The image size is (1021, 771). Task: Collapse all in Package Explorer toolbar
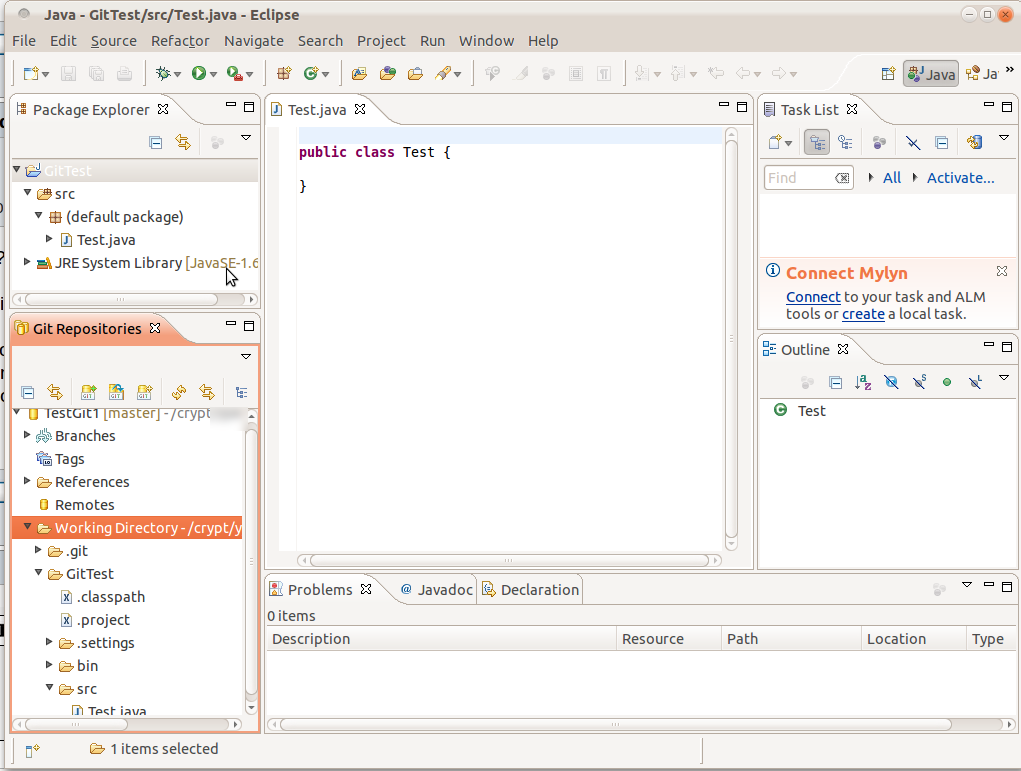pyautogui.click(x=156, y=142)
